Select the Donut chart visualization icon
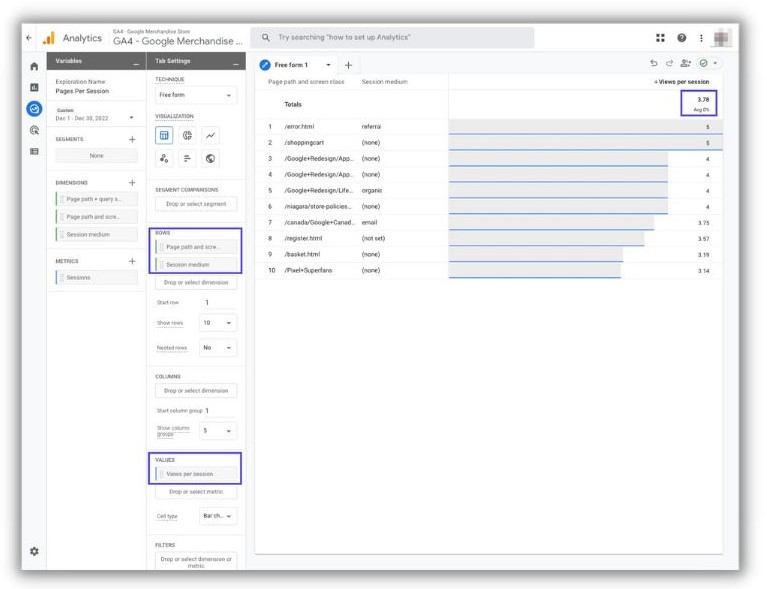767x589 pixels. click(187, 136)
